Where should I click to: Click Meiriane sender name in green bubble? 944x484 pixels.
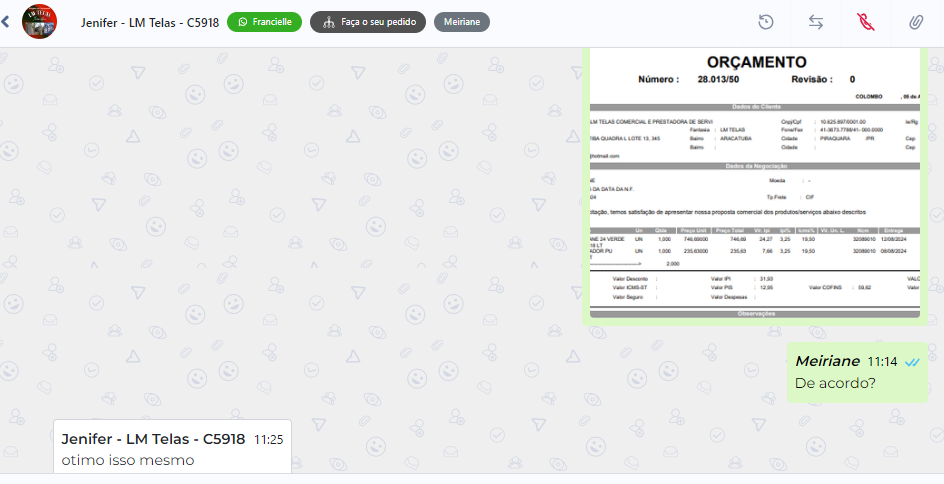coord(827,361)
